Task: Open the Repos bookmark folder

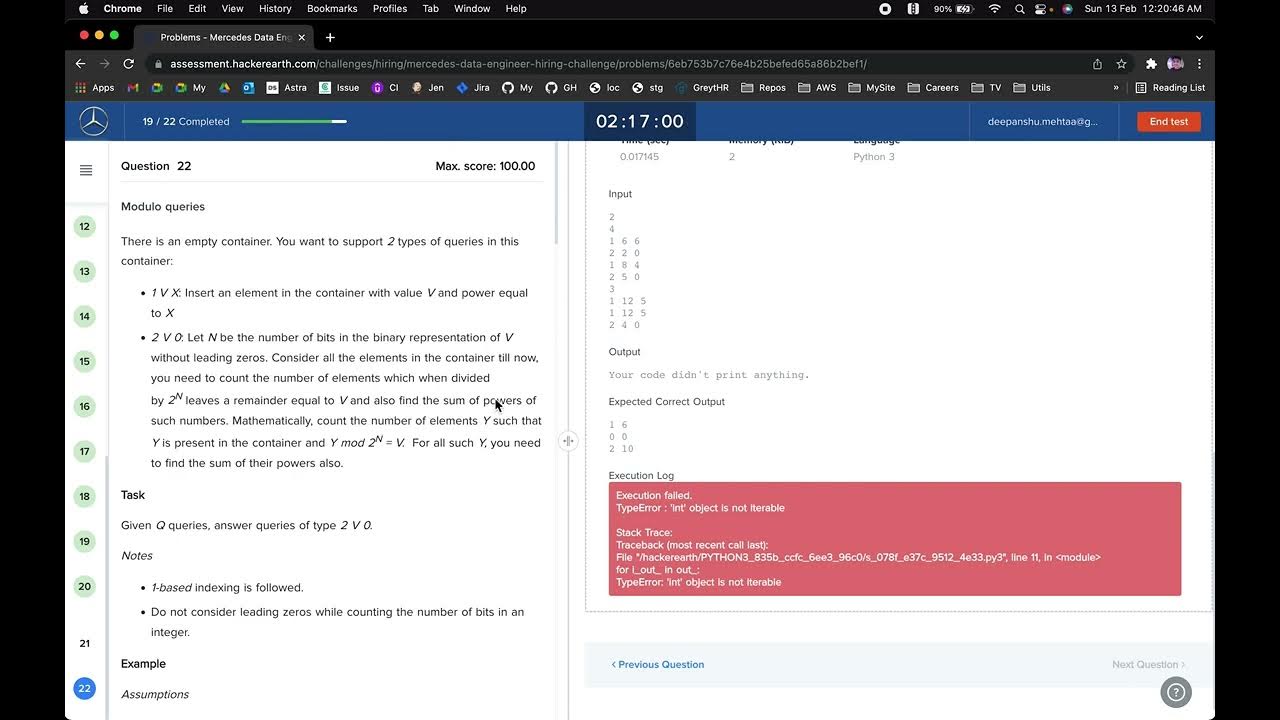Action: pyautogui.click(x=764, y=88)
